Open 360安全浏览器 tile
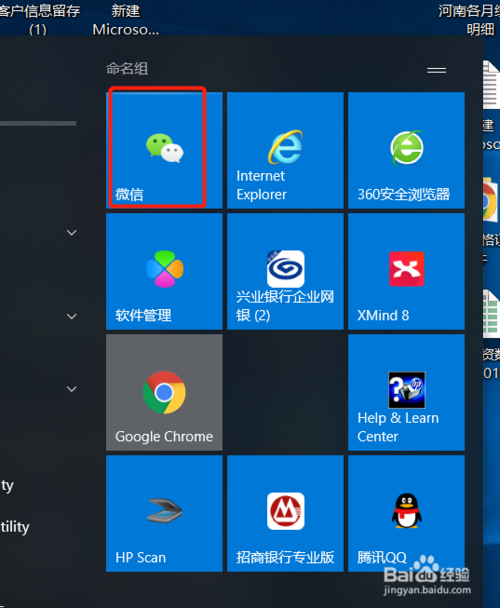 coord(406,150)
